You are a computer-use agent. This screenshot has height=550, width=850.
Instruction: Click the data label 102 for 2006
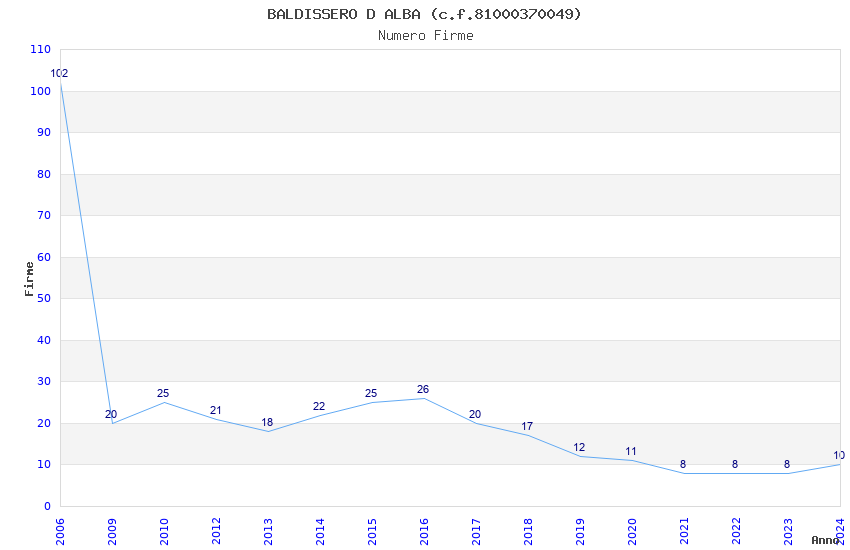59,73
